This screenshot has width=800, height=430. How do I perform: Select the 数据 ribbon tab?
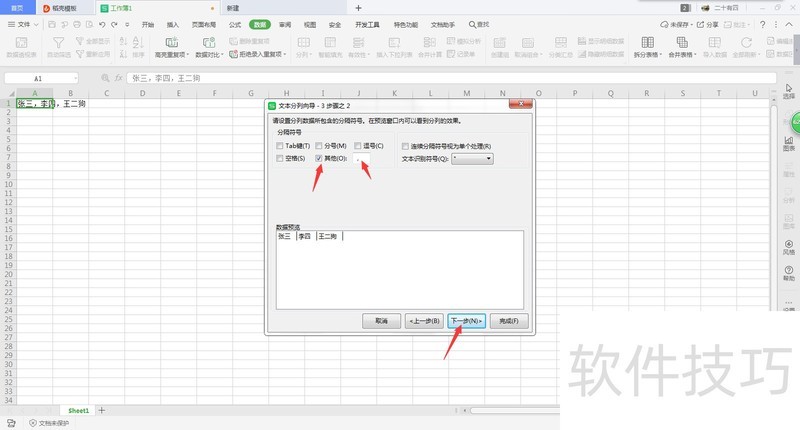click(260, 24)
